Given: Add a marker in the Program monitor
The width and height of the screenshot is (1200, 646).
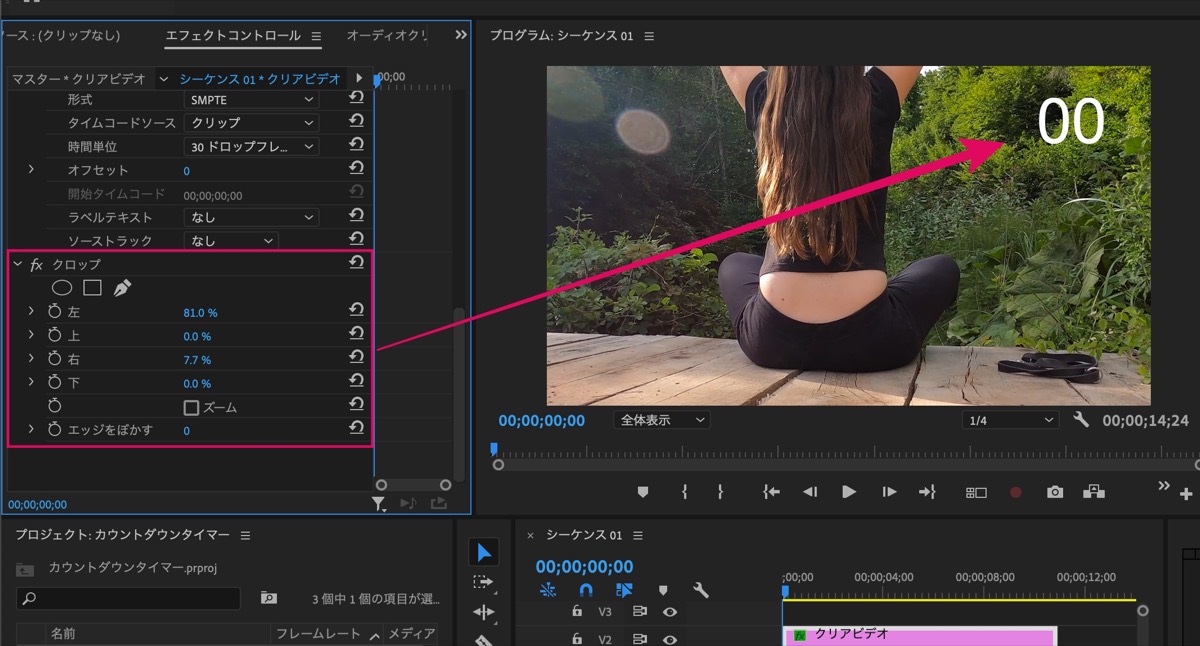Looking at the screenshot, I should (643, 492).
